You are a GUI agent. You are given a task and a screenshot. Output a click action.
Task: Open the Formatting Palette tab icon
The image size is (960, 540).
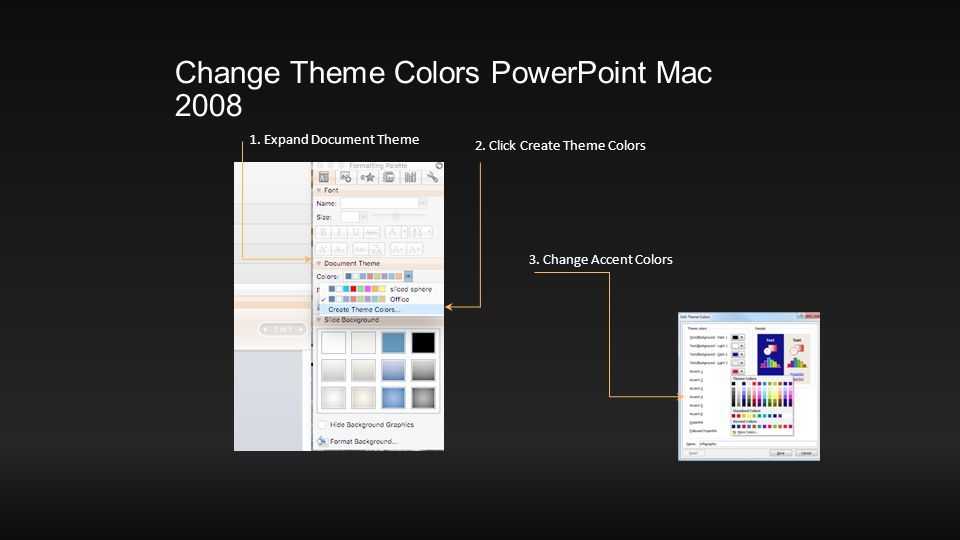tap(323, 177)
